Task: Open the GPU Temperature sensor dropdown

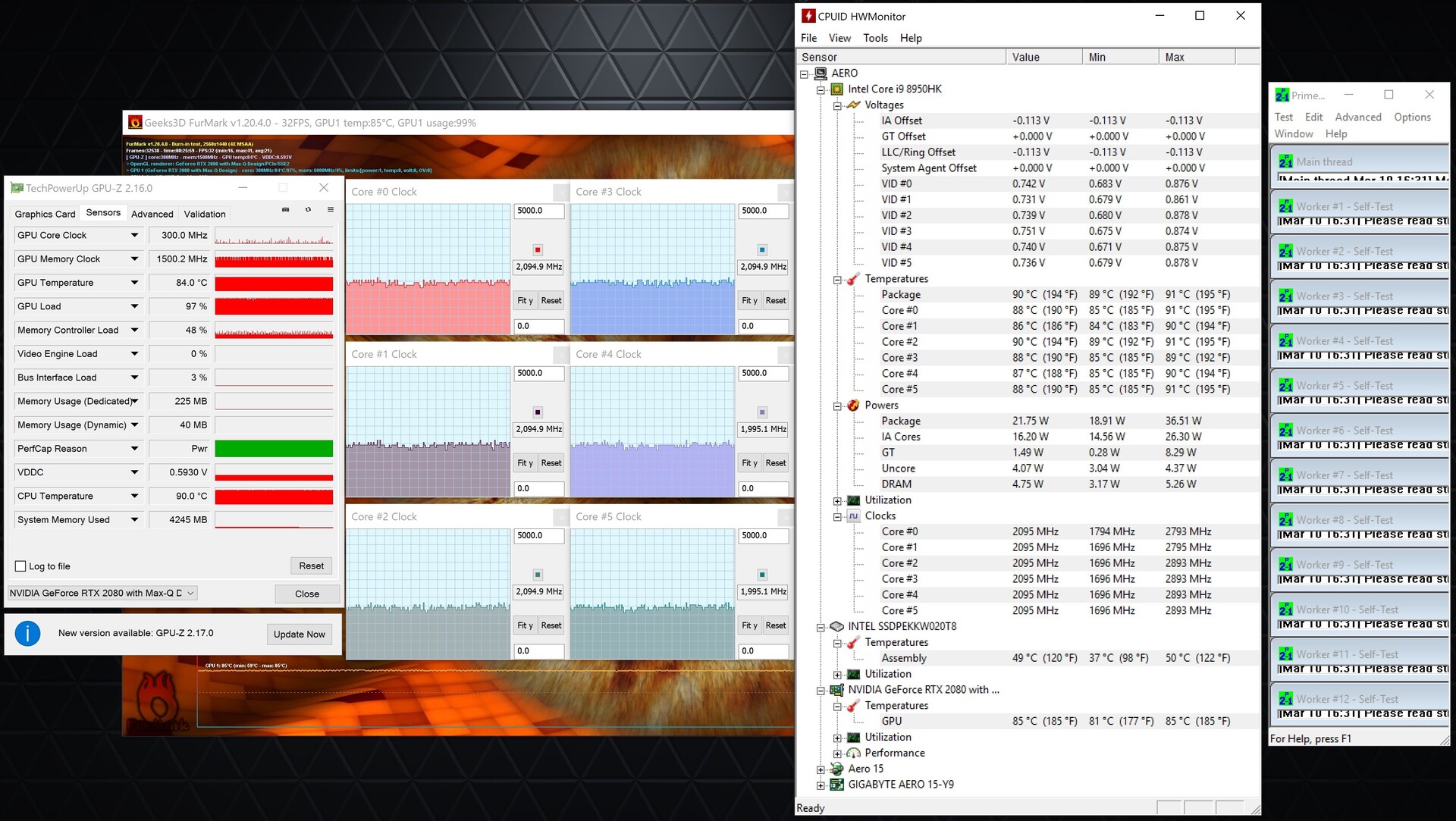Action: [134, 283]
